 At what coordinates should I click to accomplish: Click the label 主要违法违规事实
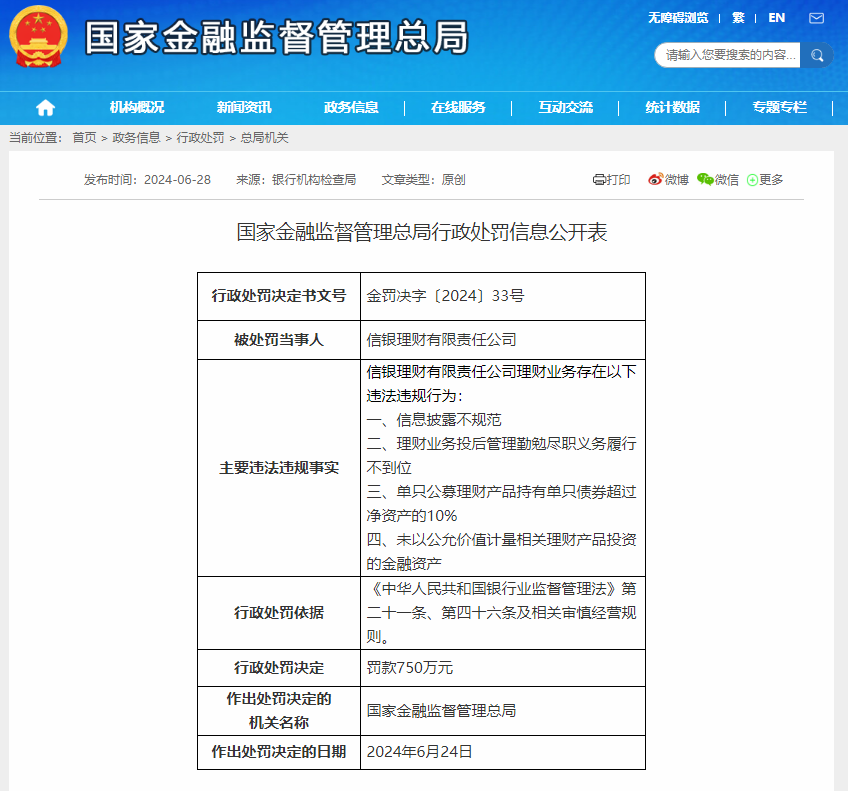click(x=279, y=468)
